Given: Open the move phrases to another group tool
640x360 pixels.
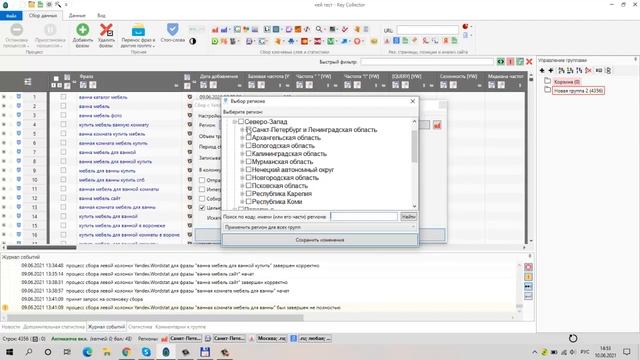Looking at the screenshot, I should point(138,31).
